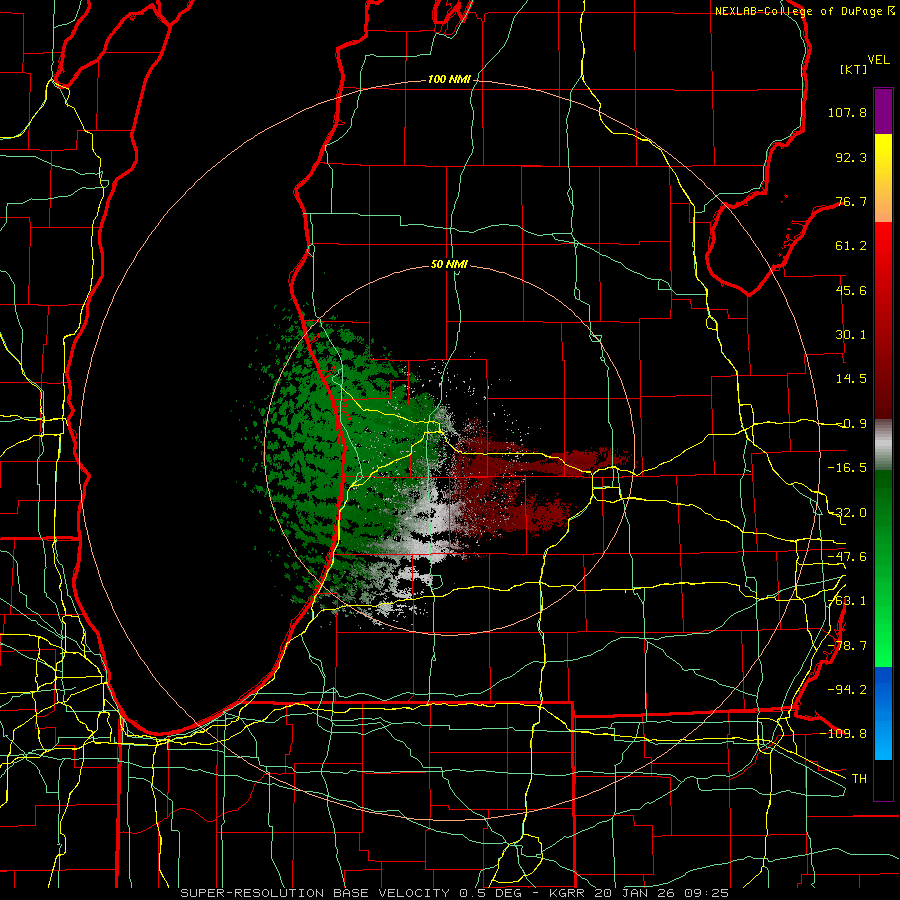Pick the yellow-orange gradient segment of the color bar
This screenshot has width=900, height=900.
point(883,178)
